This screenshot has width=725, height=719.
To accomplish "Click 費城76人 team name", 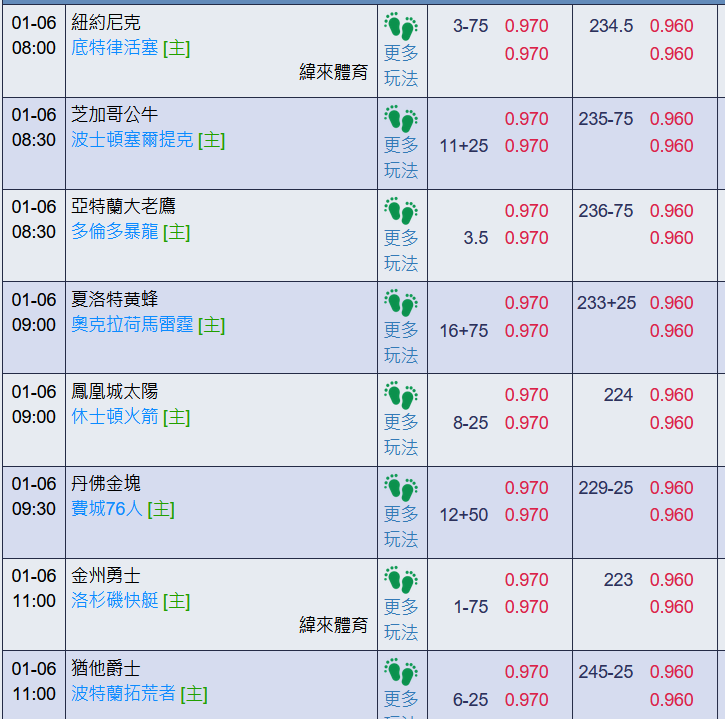I will coord(107,509).
